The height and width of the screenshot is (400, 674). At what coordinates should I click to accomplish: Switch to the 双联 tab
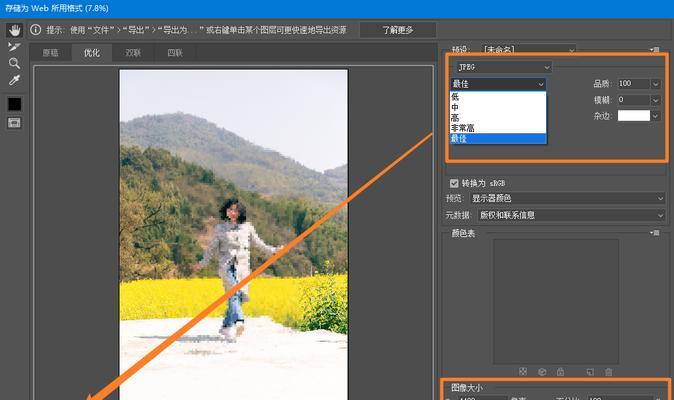(x=133, y=53)
